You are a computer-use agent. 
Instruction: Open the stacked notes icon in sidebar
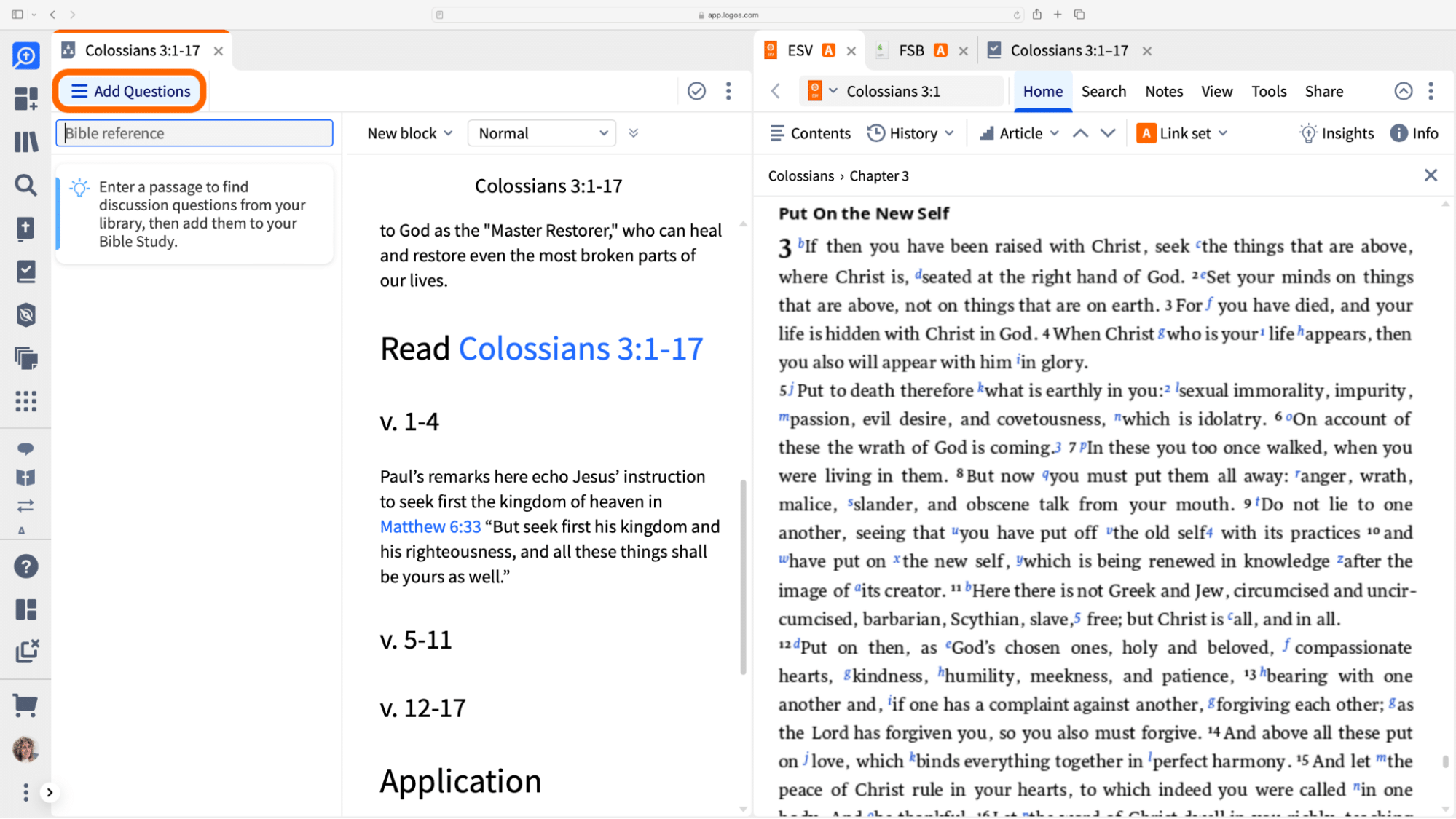[x=25, y=357]
